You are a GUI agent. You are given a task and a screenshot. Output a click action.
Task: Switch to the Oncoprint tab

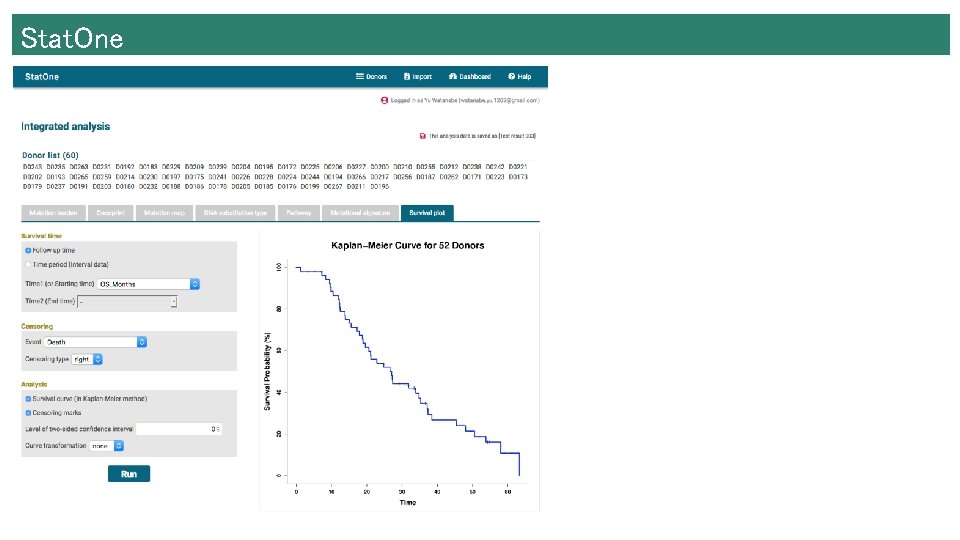pos(110,213)
